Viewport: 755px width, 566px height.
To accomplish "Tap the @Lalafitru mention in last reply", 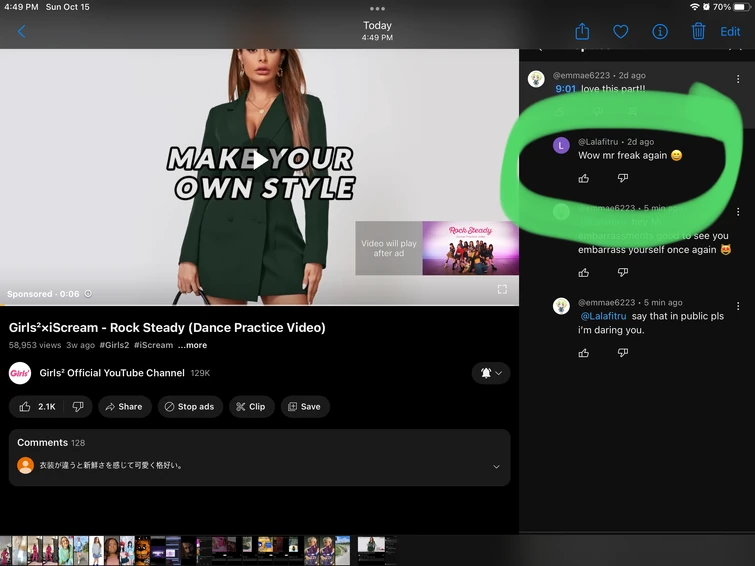I will click(x=603, y=316).
